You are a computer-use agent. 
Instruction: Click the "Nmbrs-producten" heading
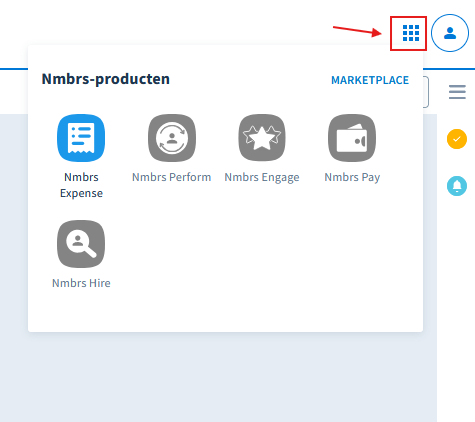click(x=106, y=79)
